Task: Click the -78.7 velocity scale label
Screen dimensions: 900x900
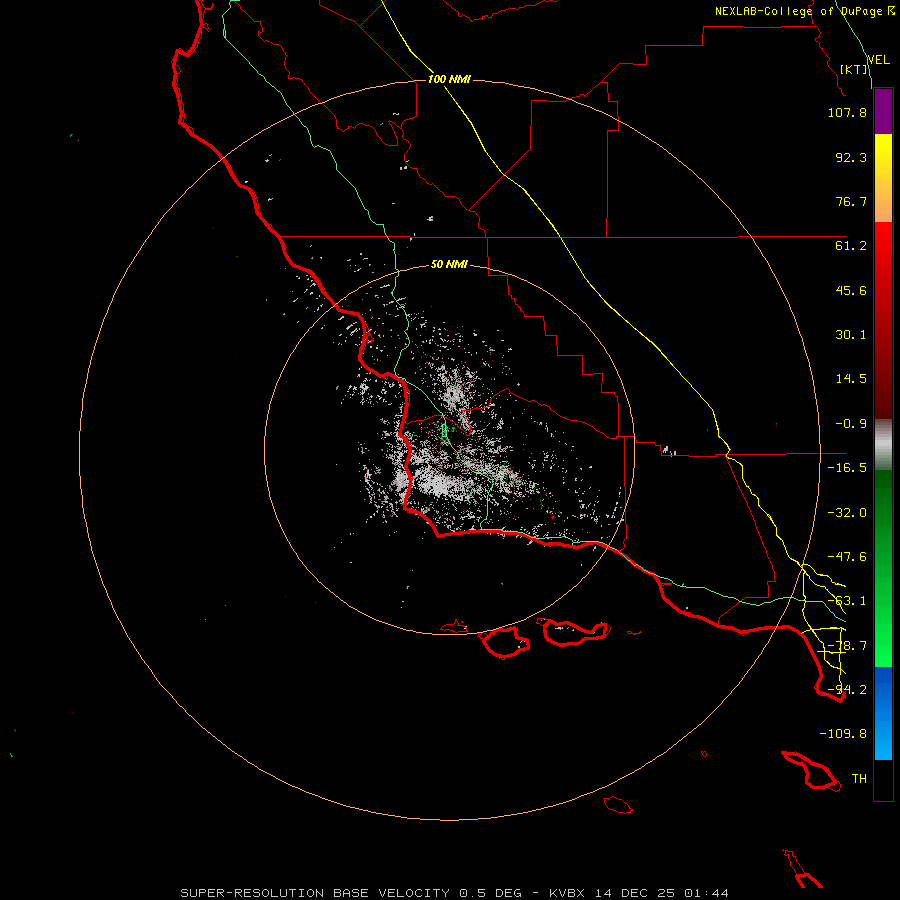Action: [x=847, y=646]
